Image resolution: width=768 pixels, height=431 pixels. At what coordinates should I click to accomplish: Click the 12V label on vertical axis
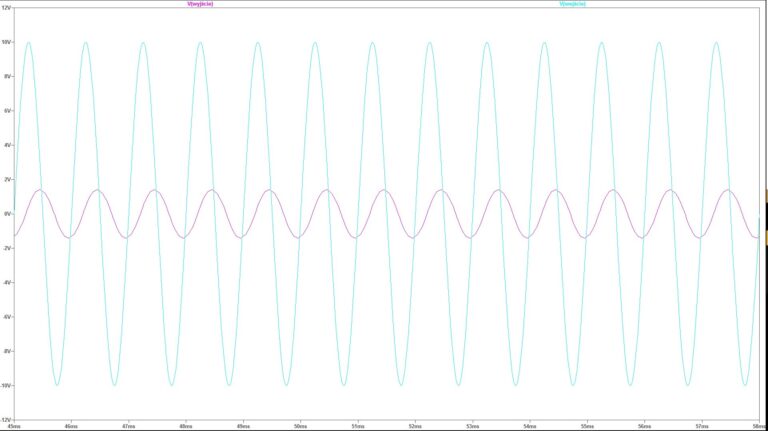(x=5, y=9)
